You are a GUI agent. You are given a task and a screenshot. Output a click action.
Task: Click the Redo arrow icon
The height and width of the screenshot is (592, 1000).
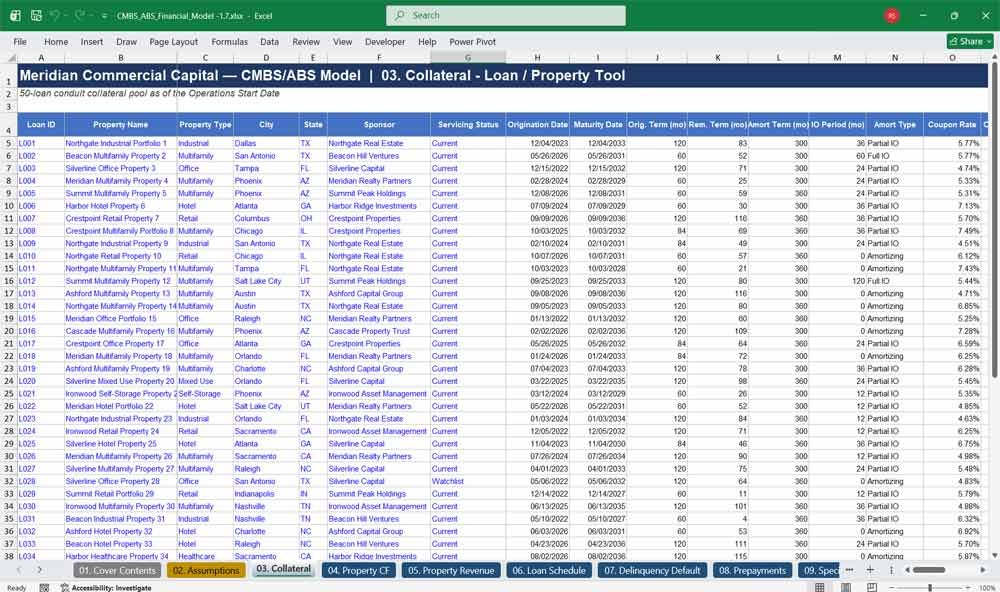tap(80, 15)
